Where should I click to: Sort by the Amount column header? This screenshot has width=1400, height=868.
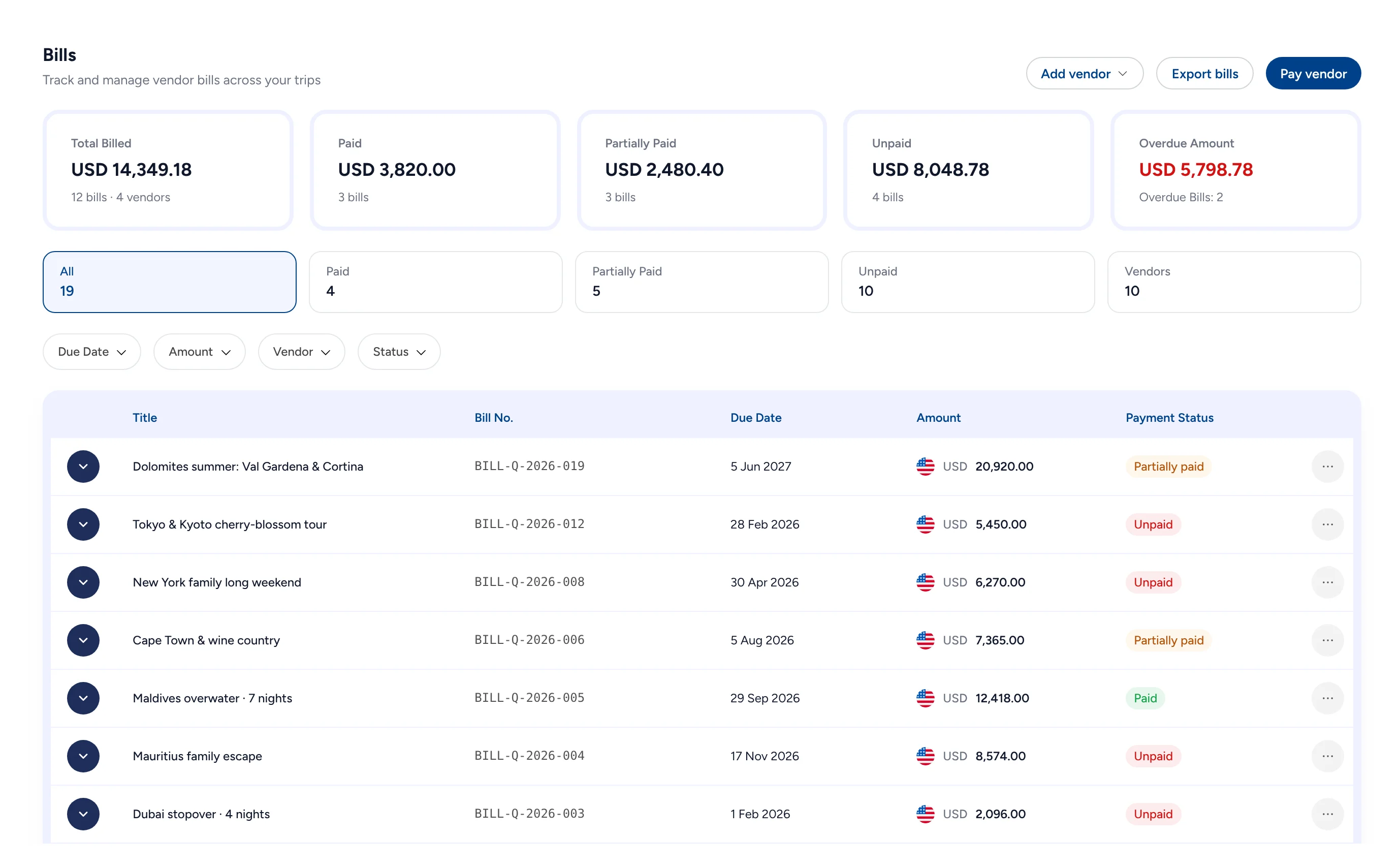pyautogui.click(x=938, y=418)
